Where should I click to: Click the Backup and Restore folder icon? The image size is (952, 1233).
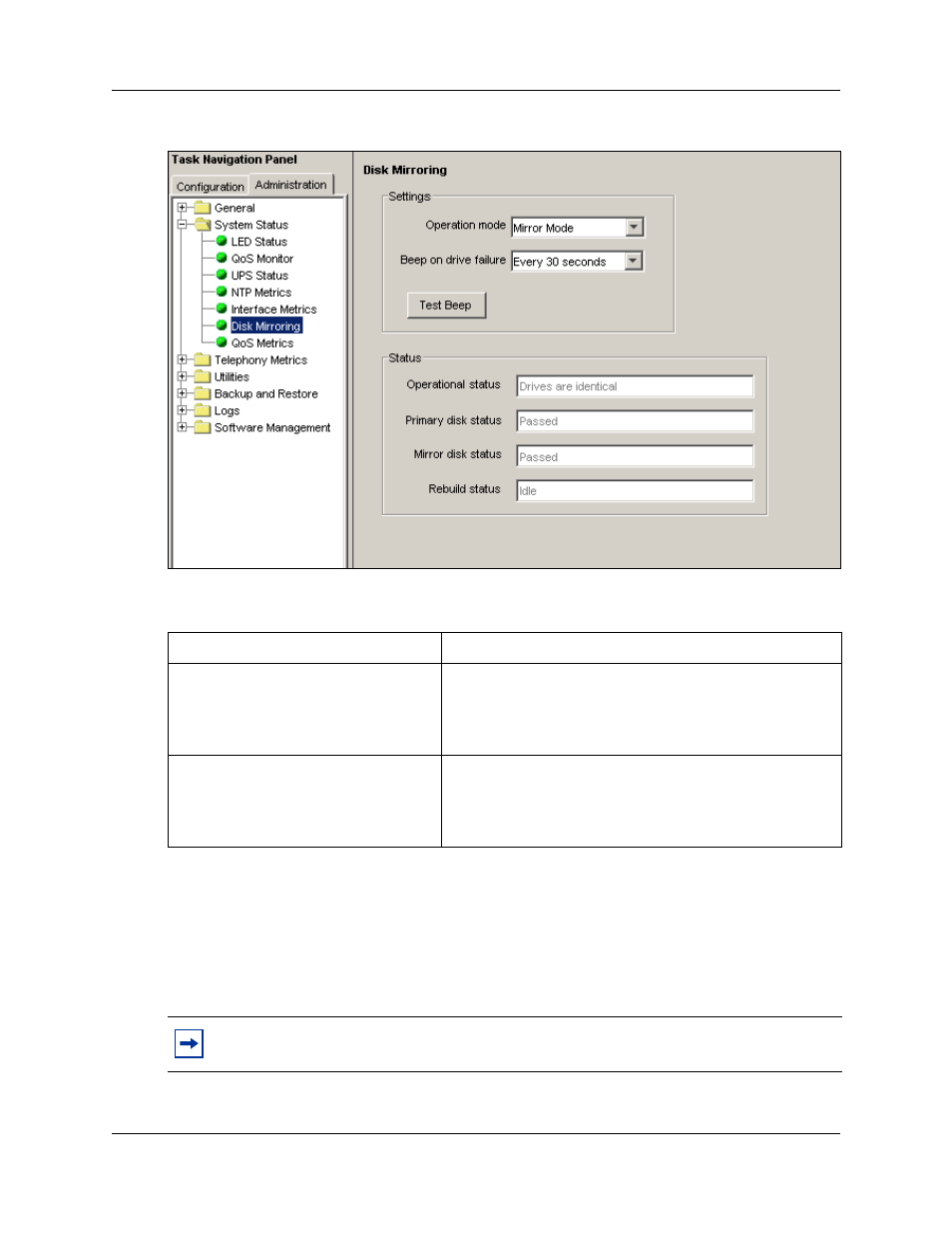(x=203, y=393)
